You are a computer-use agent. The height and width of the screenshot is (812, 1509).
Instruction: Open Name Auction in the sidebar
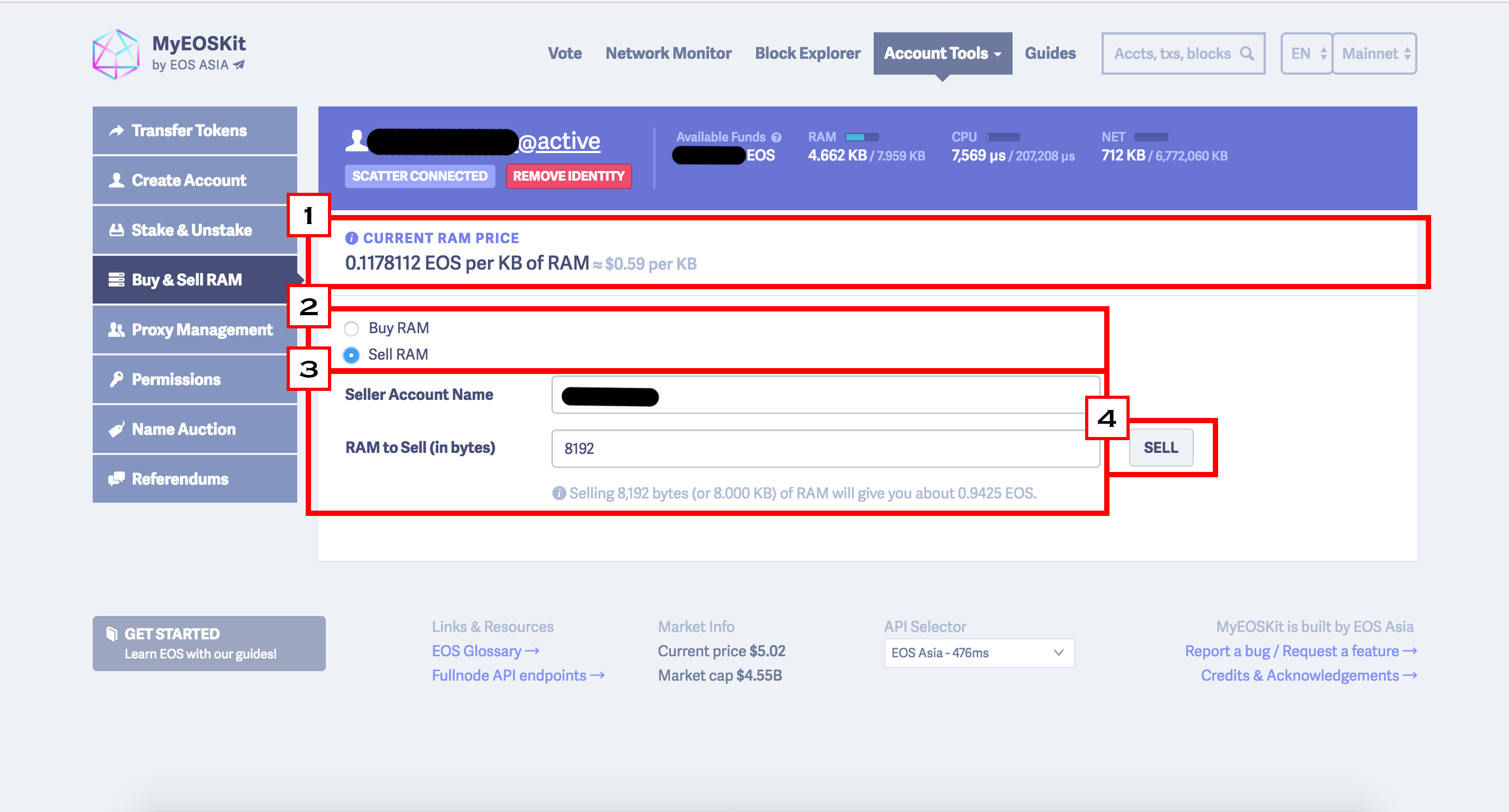pyautogui.click(x=194, y=429)
